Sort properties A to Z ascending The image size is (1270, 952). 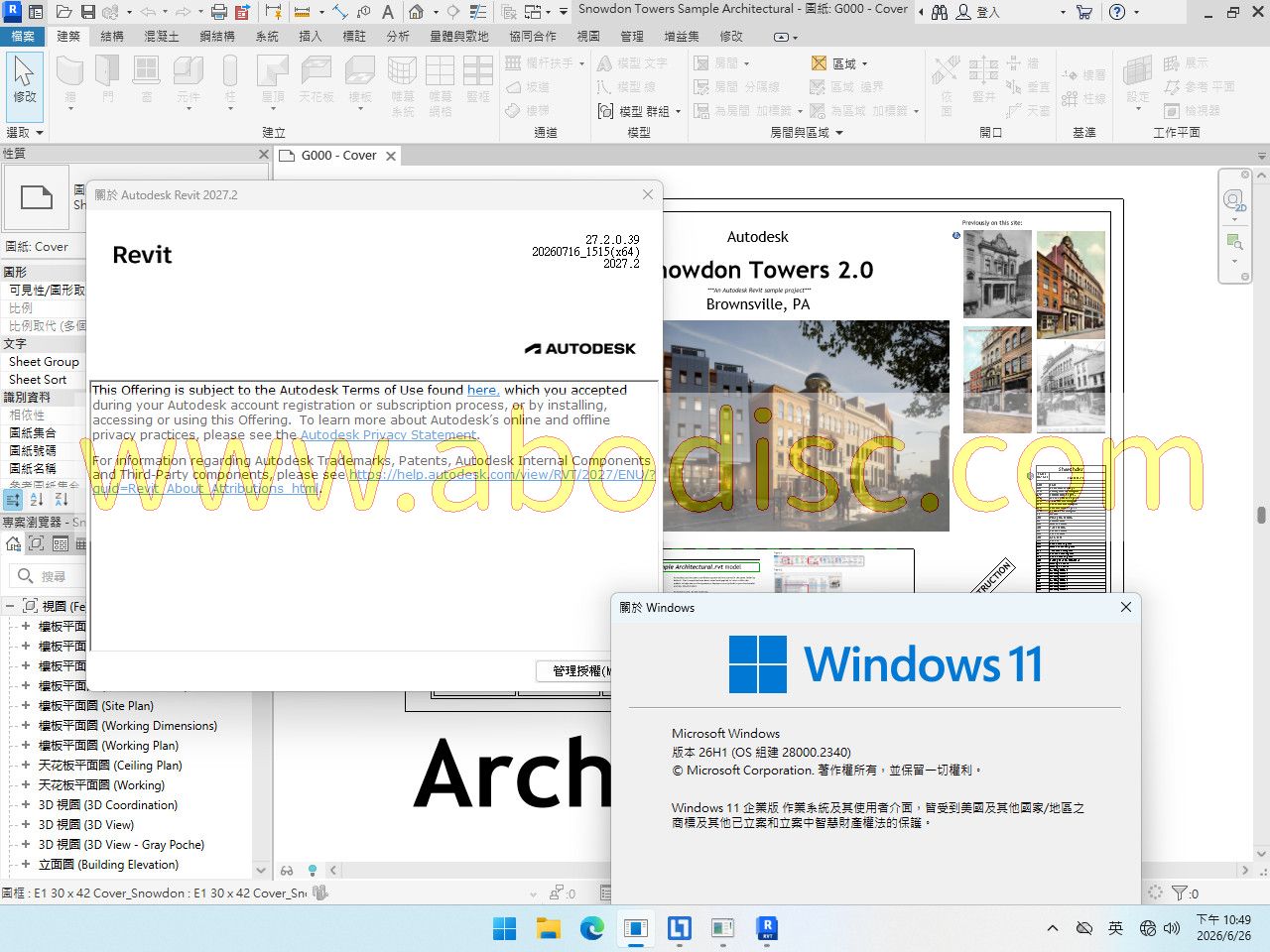[x=37, y=500]
